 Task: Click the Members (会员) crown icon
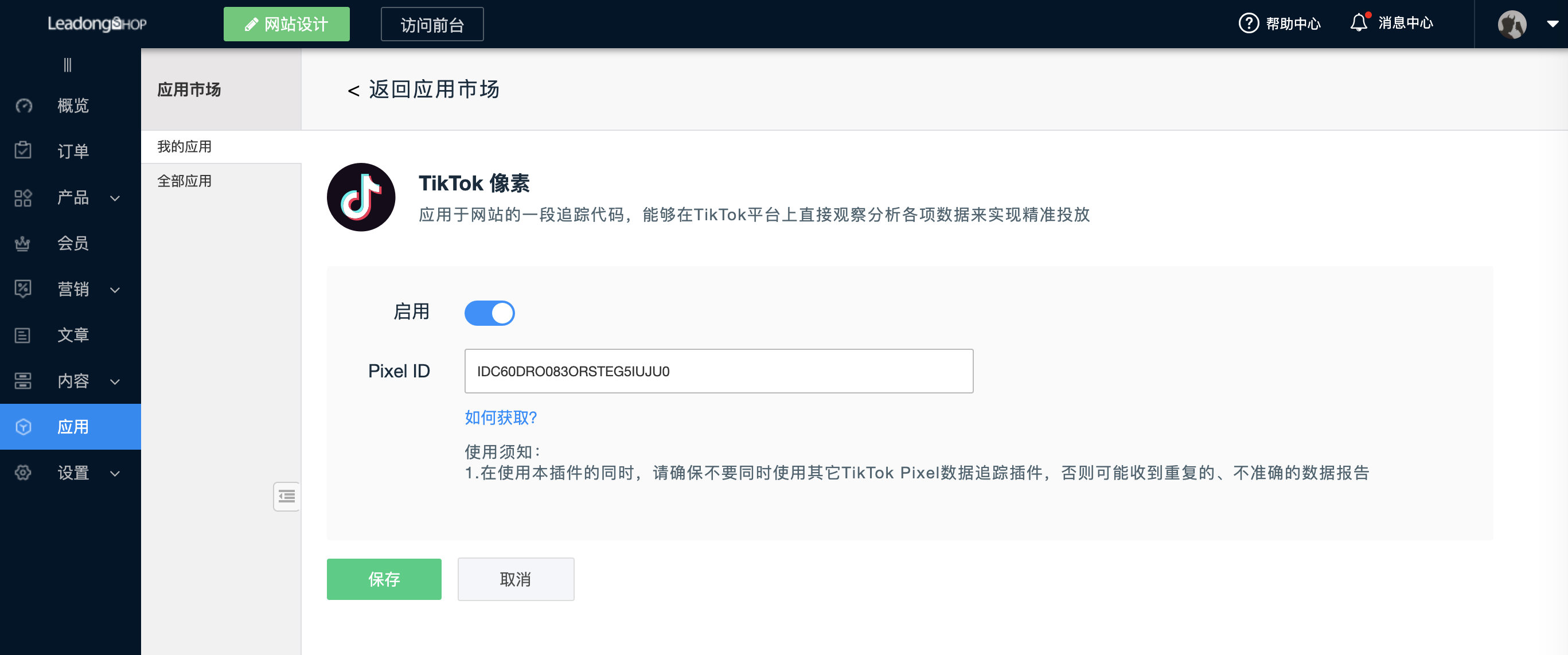pos(23,244)
